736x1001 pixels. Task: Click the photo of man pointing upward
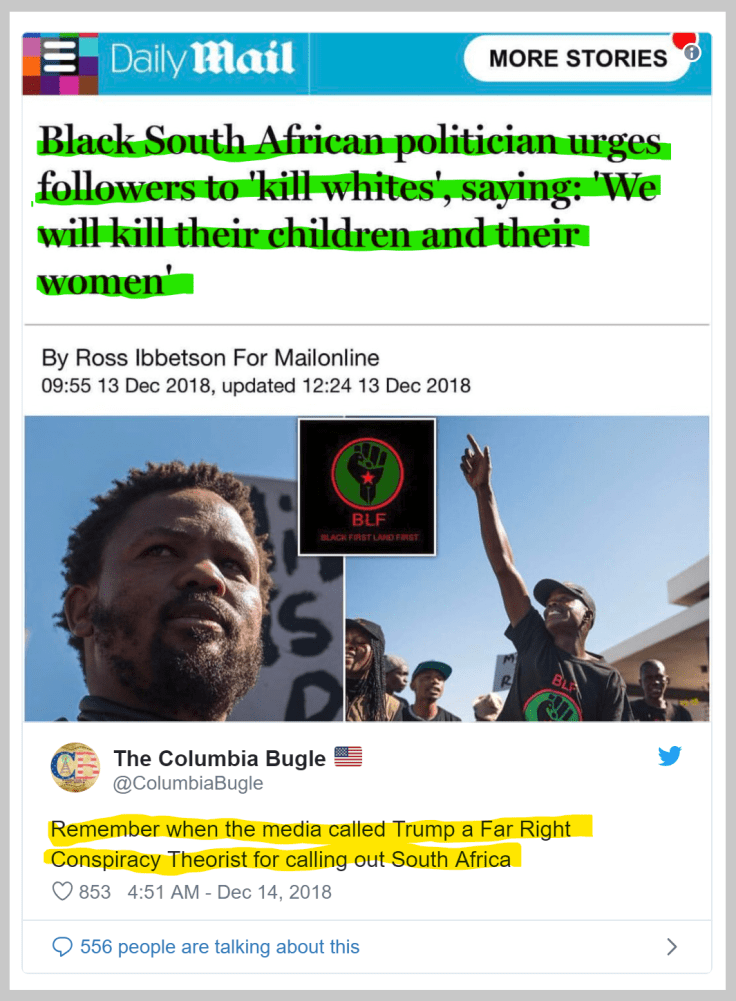pos(527,569)
